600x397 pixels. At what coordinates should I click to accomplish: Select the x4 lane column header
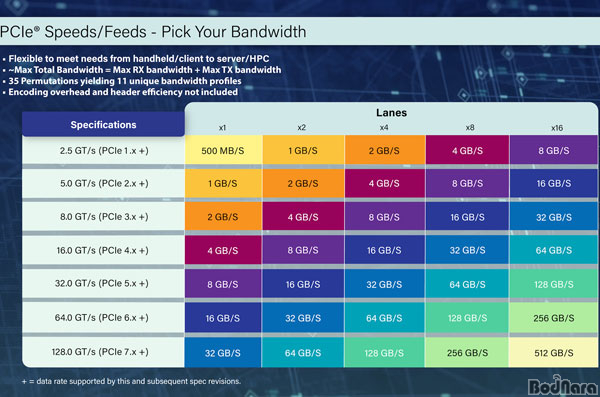384,127
